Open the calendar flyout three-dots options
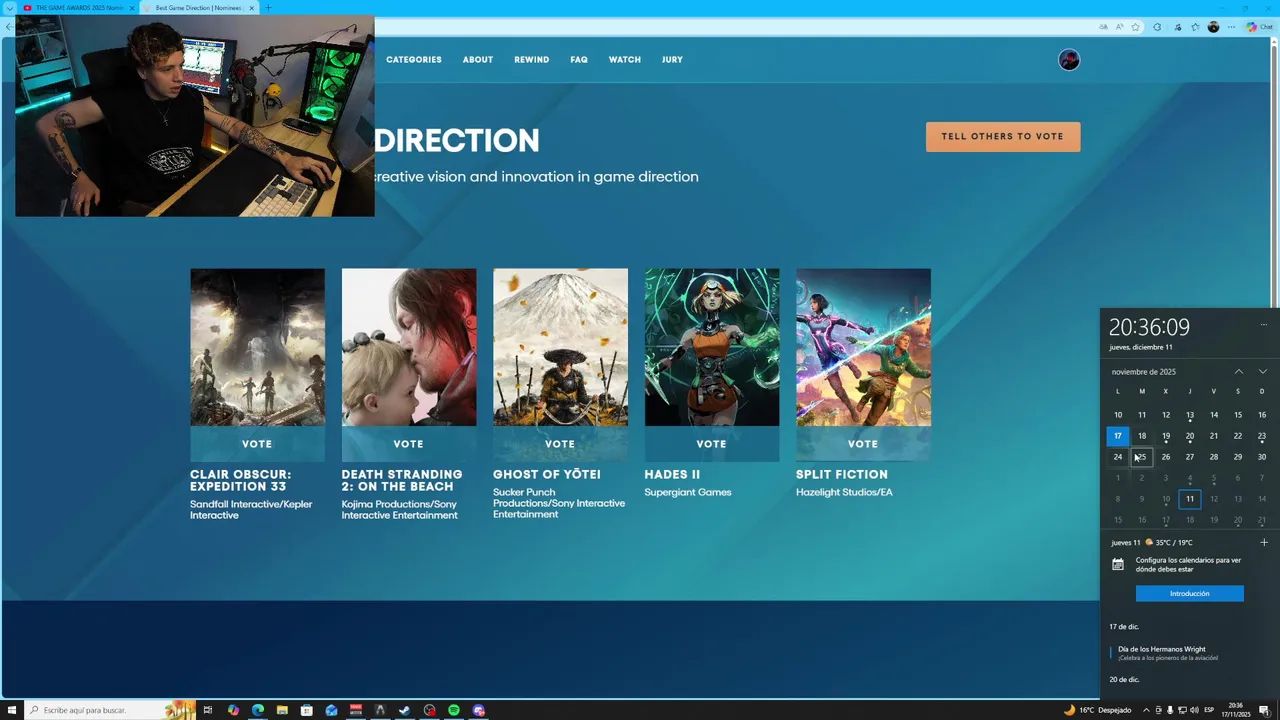The width and height of the screenshot is (1280, 720). pos(1264,324)
